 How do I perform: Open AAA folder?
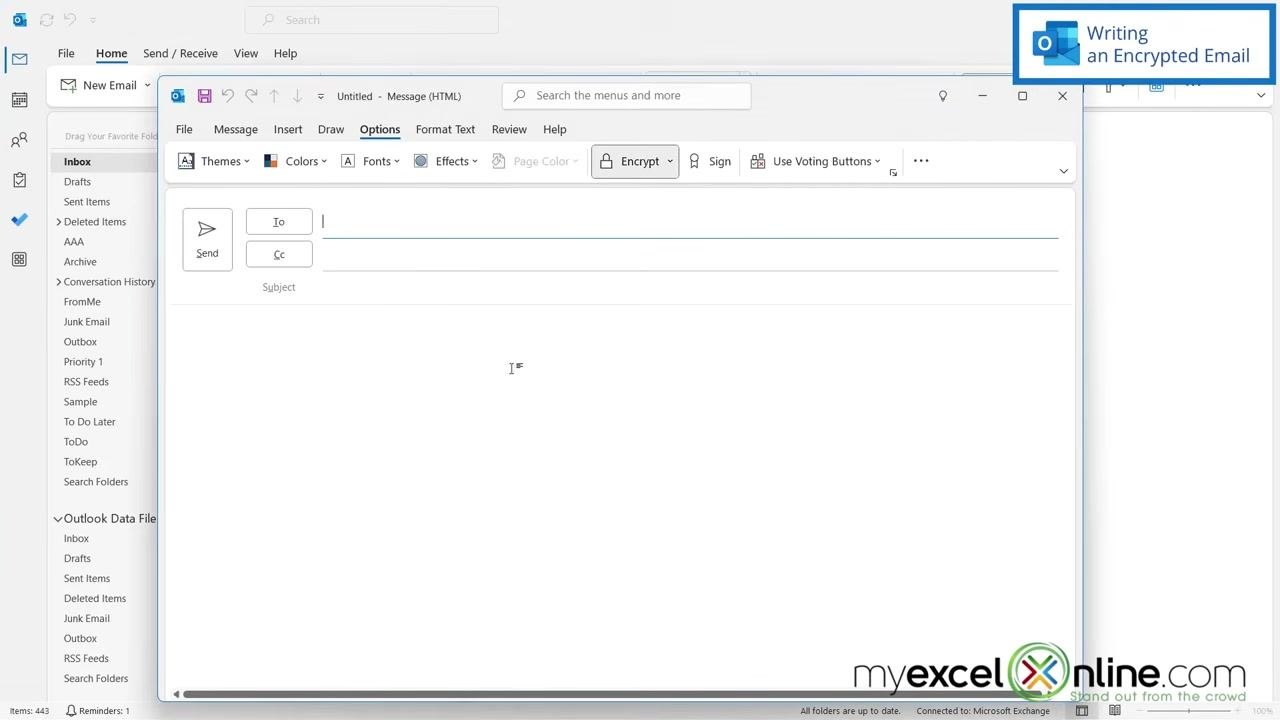click(74, 242)
